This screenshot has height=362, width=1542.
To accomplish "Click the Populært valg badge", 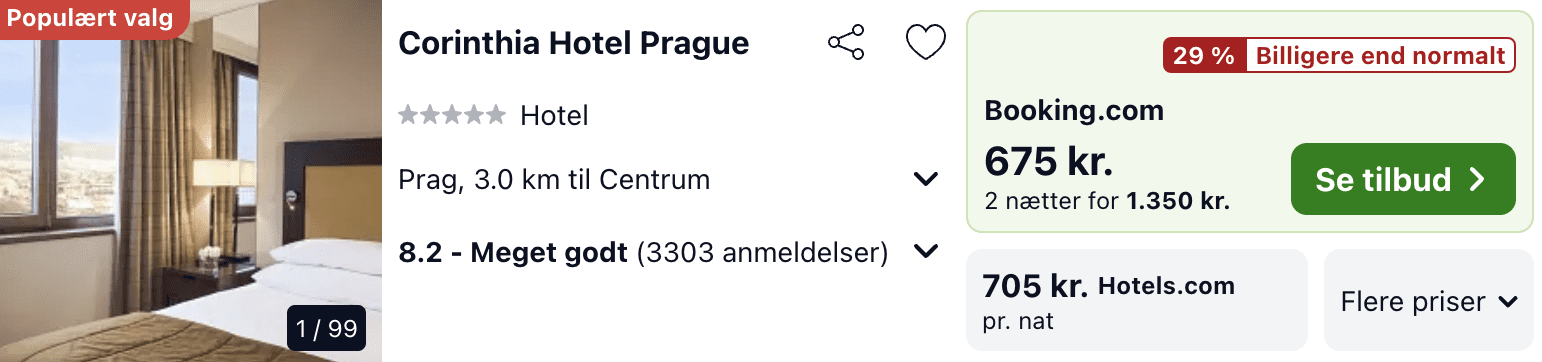I will tap(91, 18).
